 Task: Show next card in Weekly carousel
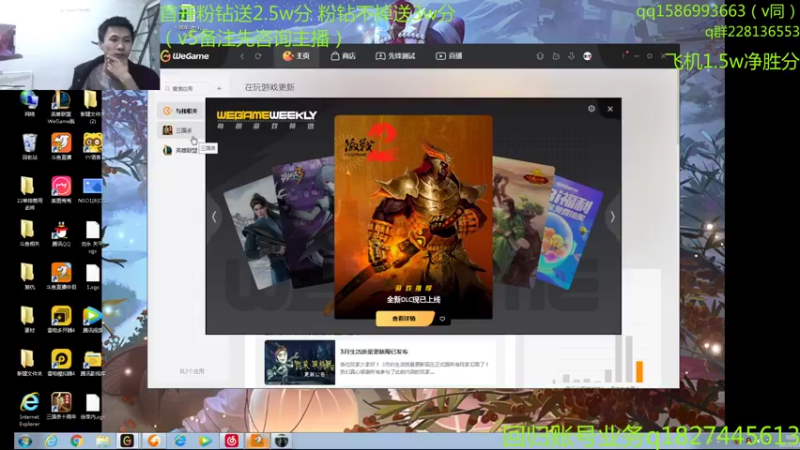point(612,217)
